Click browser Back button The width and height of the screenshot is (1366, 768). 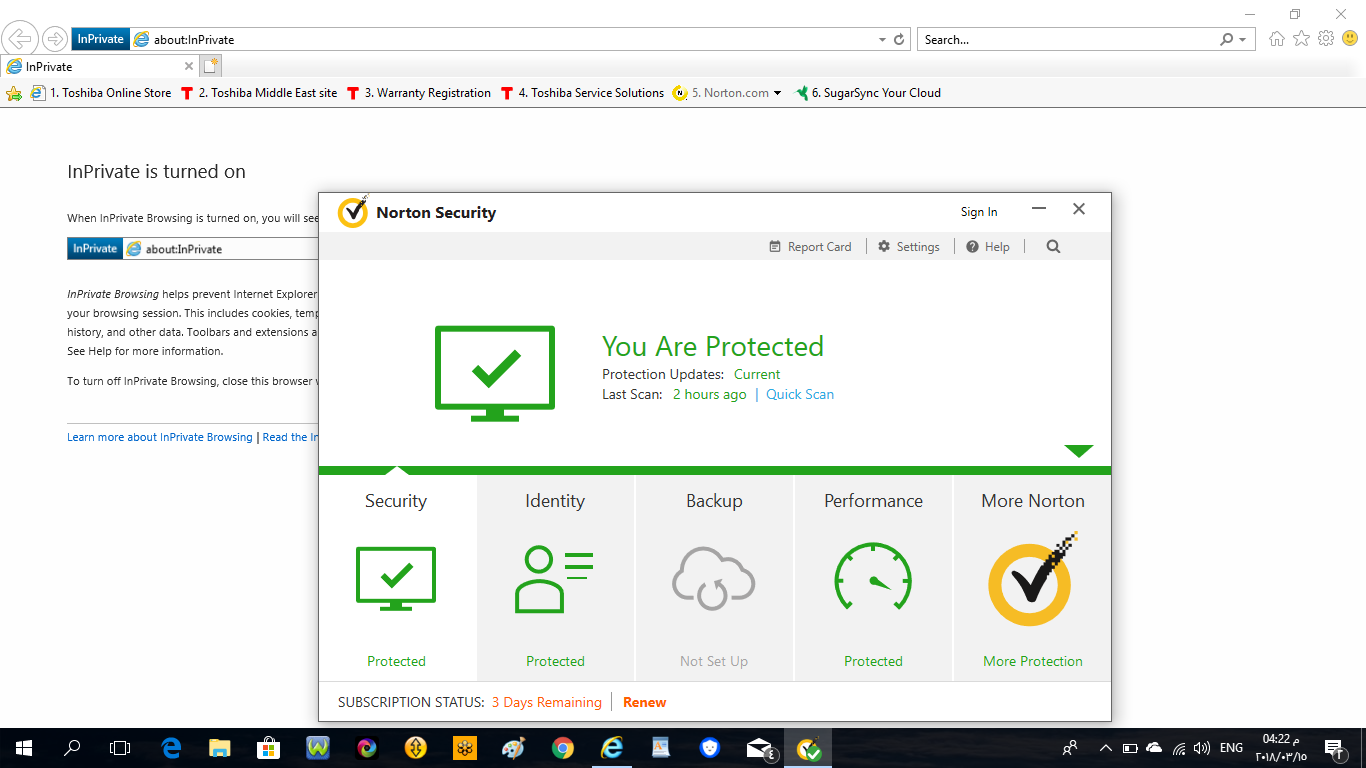pos(21,39)
